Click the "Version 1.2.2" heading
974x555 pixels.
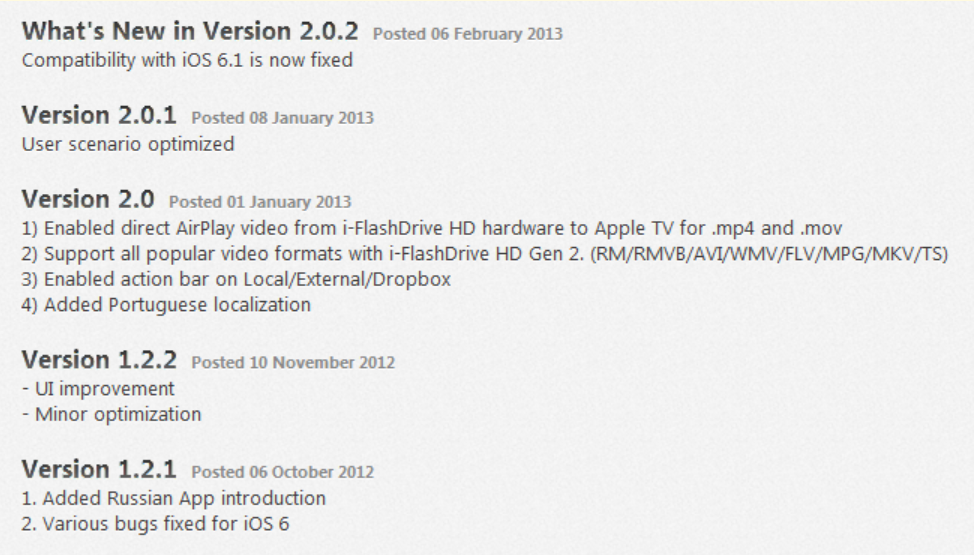click(99, 360)
